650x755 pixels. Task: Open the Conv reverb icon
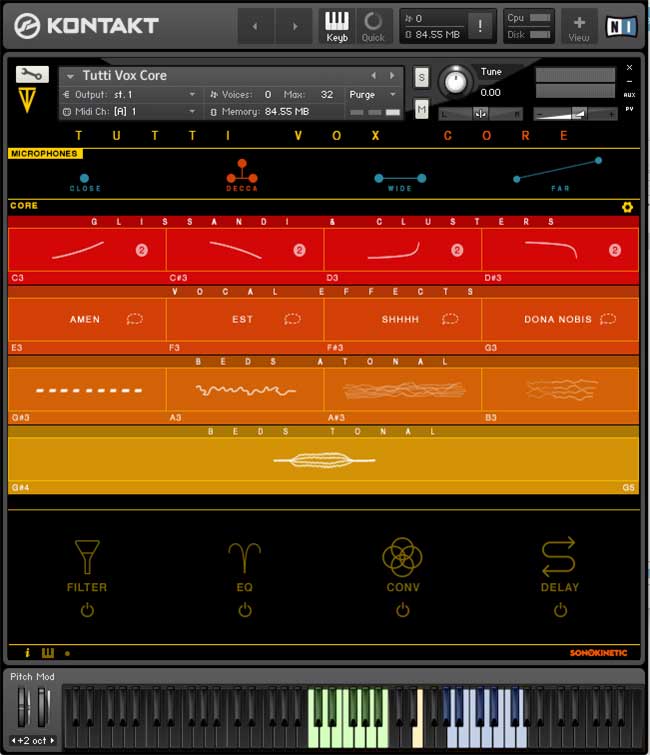[x=402, y=557]
